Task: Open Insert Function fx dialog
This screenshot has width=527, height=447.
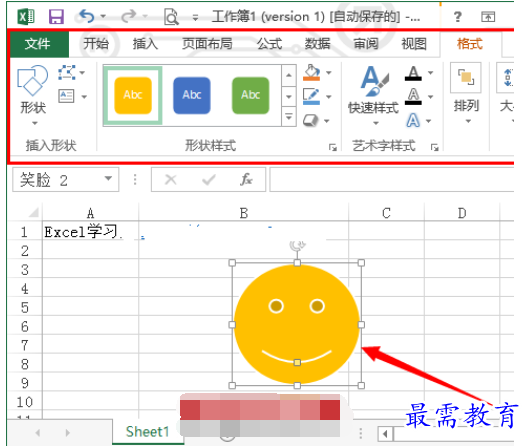Action: point(246,180)
